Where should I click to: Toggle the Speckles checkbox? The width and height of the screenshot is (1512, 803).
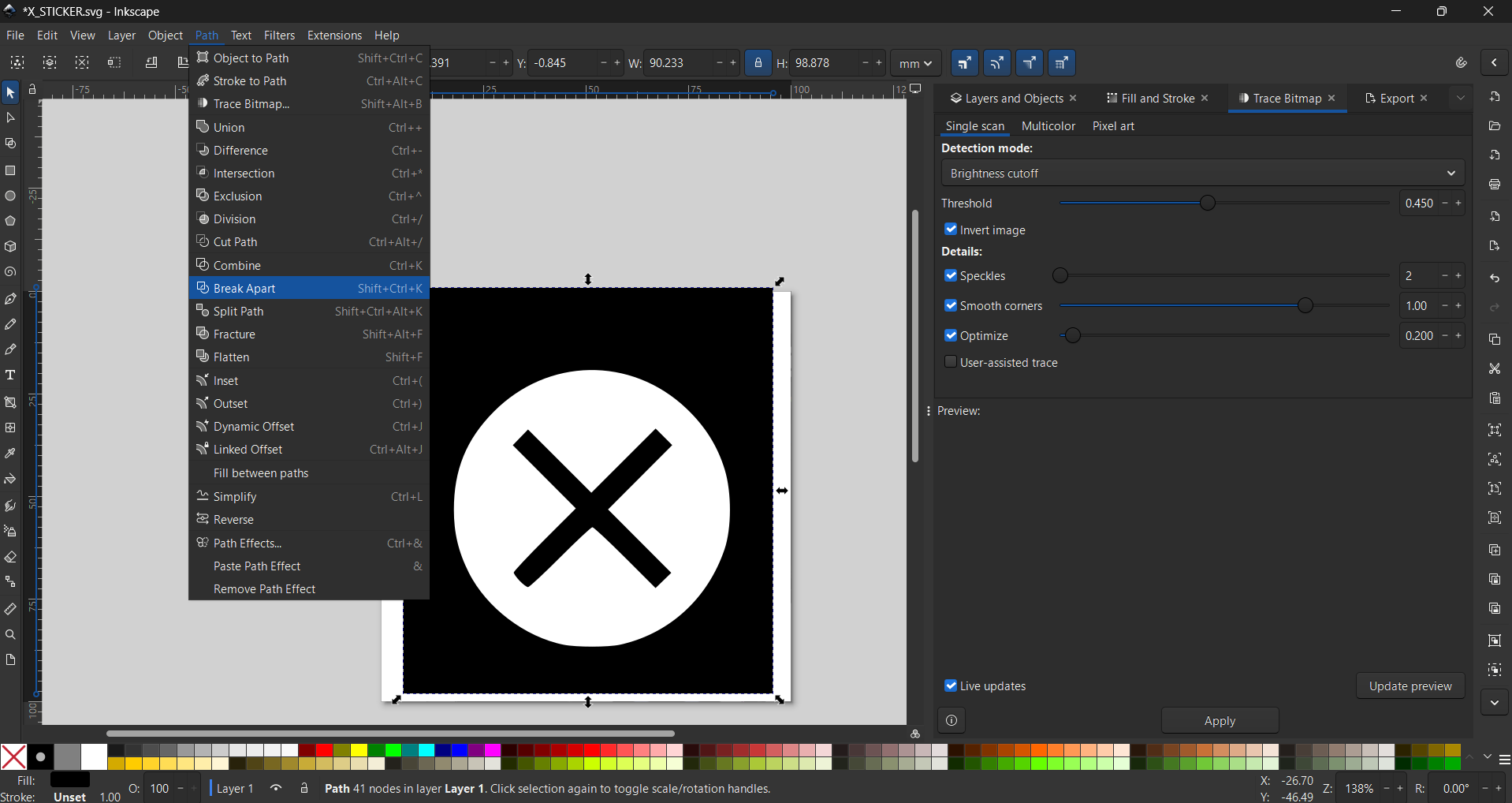[951, 275]
